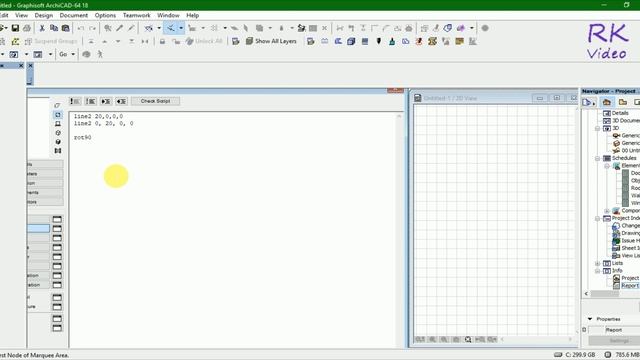Screen dimensions: 640x360
Task: Open dropdown arrow beside the purple eraser icon
Action: coord(472,28)
